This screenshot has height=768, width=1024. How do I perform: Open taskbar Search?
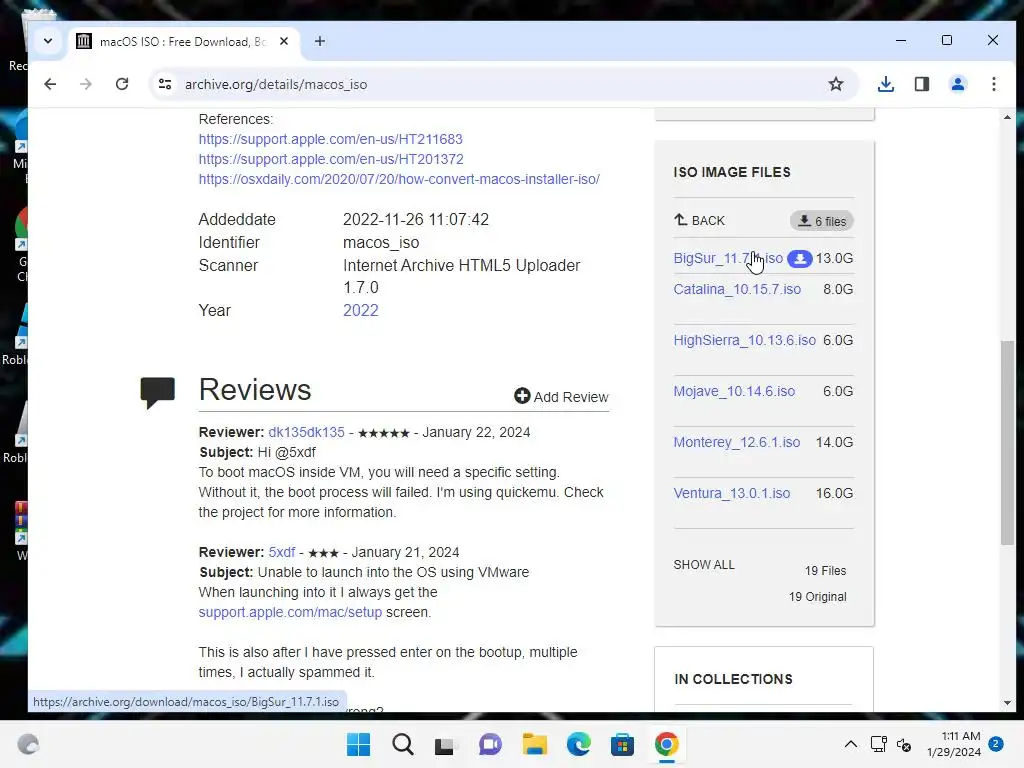tap(403, 744)
